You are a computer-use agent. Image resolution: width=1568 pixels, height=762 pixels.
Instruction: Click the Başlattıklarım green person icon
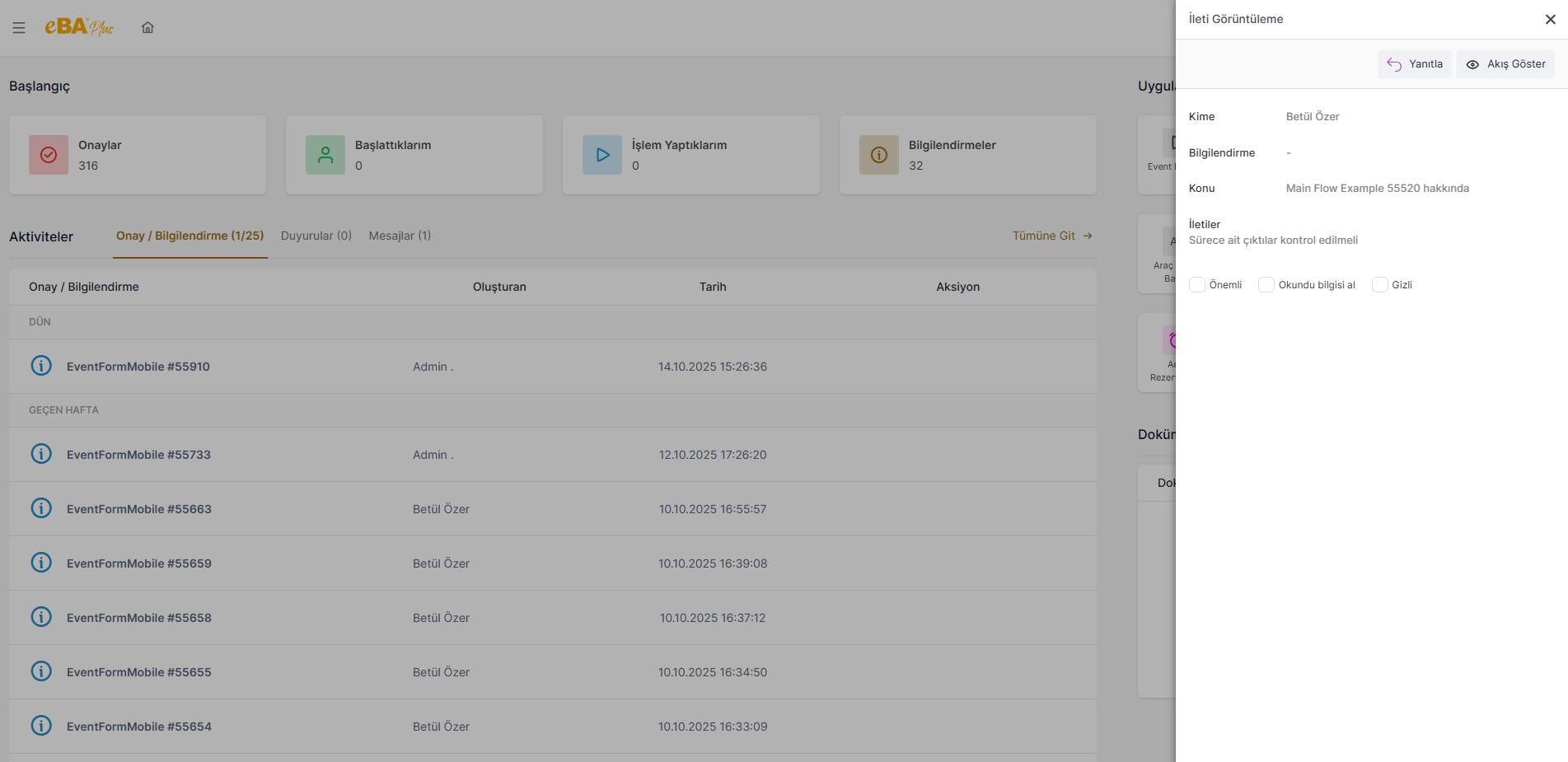coord(325,155)
